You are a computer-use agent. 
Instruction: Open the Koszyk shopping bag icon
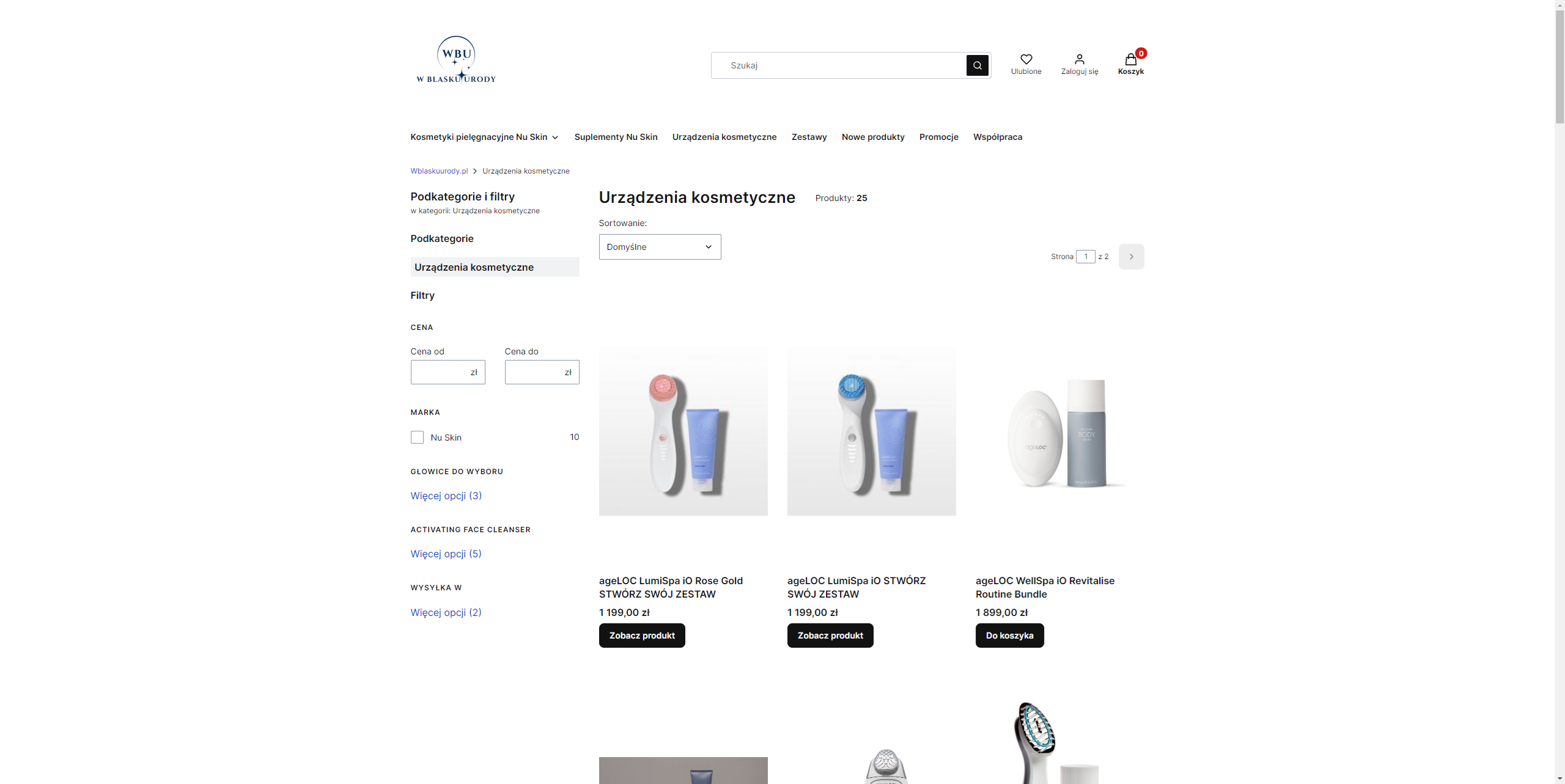click(1130, 60)
